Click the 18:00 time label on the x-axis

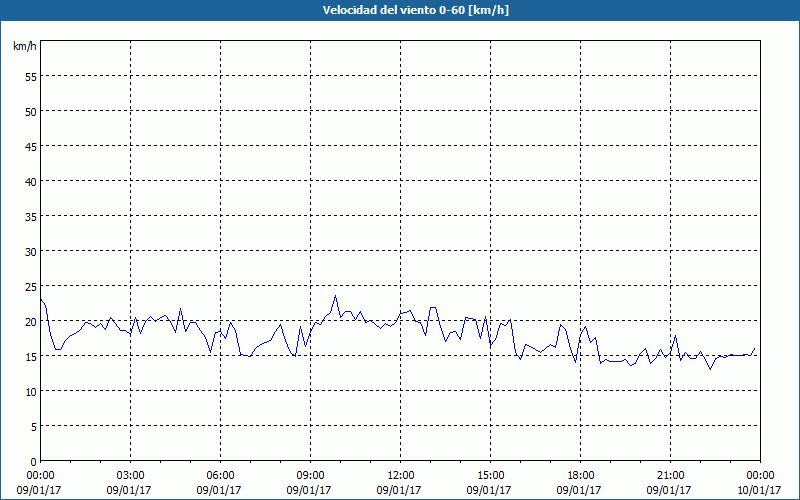click(x=580, y=476)
